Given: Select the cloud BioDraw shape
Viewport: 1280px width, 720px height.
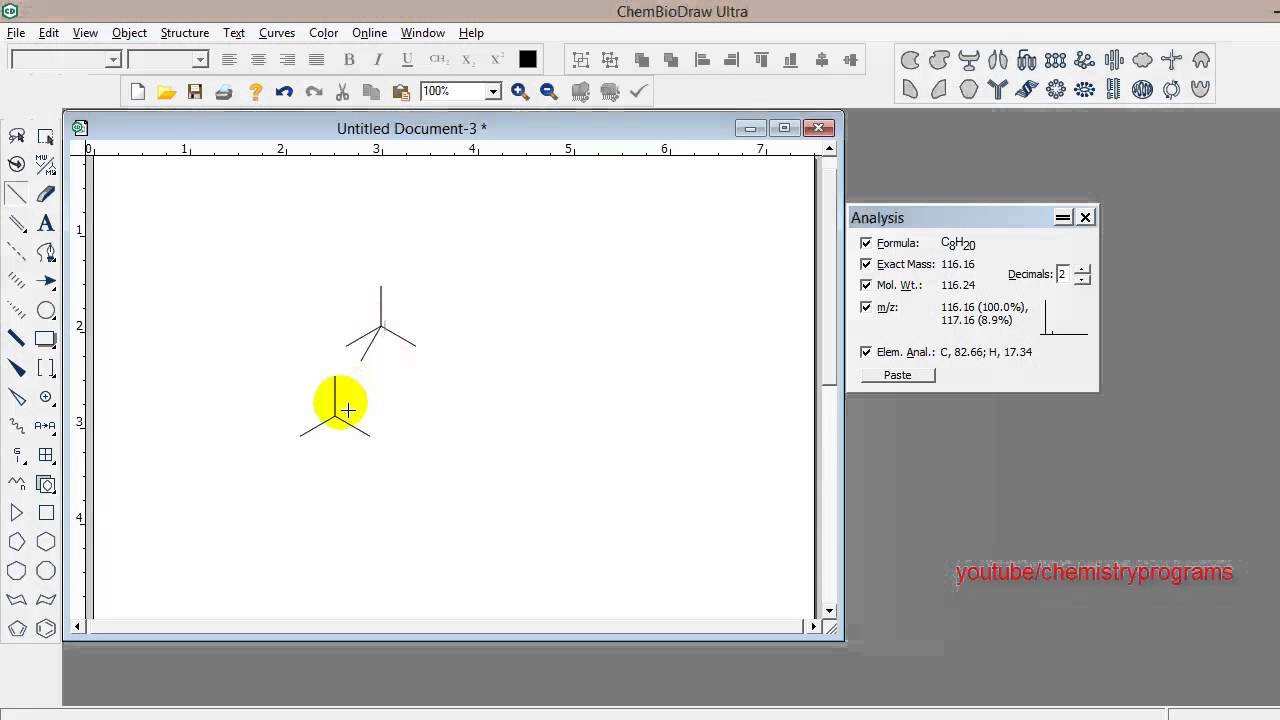Looking at the screenshot, I should click(1142, 60).
